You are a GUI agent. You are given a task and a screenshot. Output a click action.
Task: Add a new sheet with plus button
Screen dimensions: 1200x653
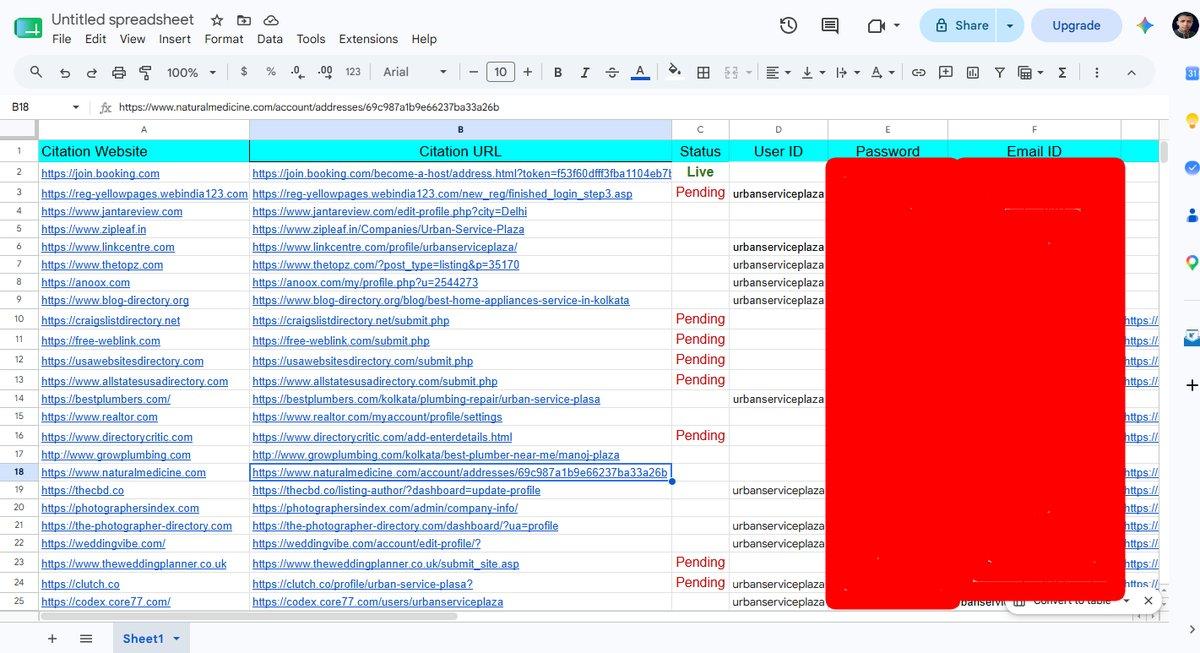pyautogui.click(x=52, y=638)
